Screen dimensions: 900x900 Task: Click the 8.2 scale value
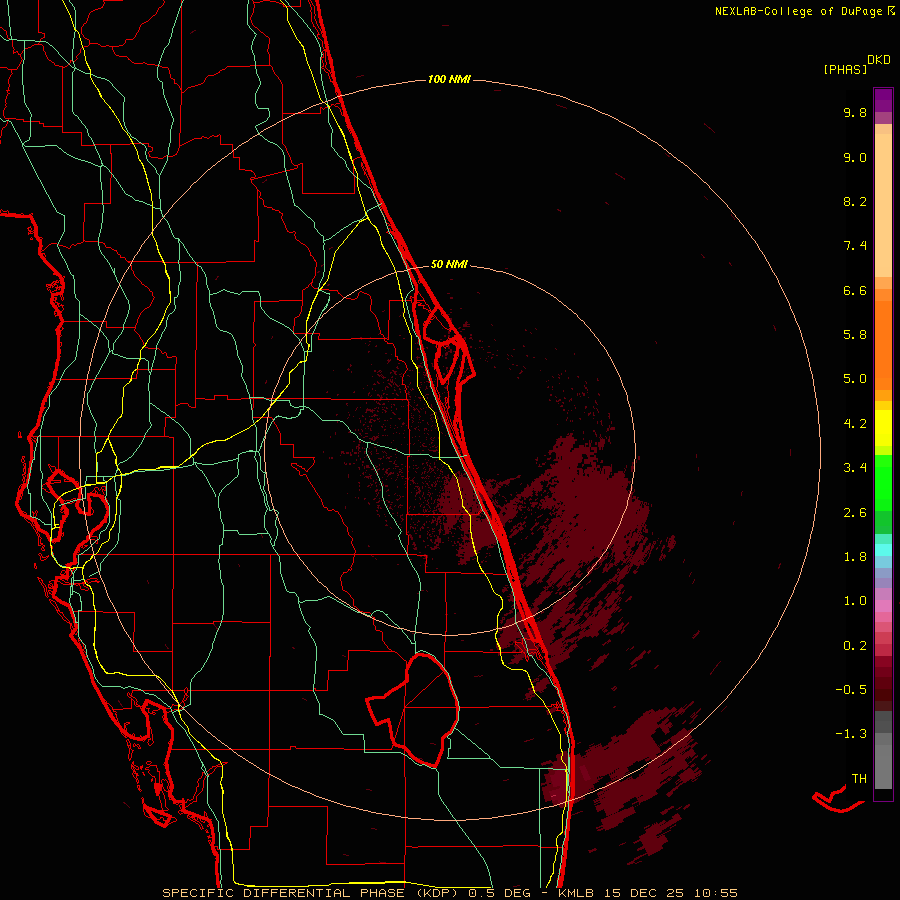point(855,201)
